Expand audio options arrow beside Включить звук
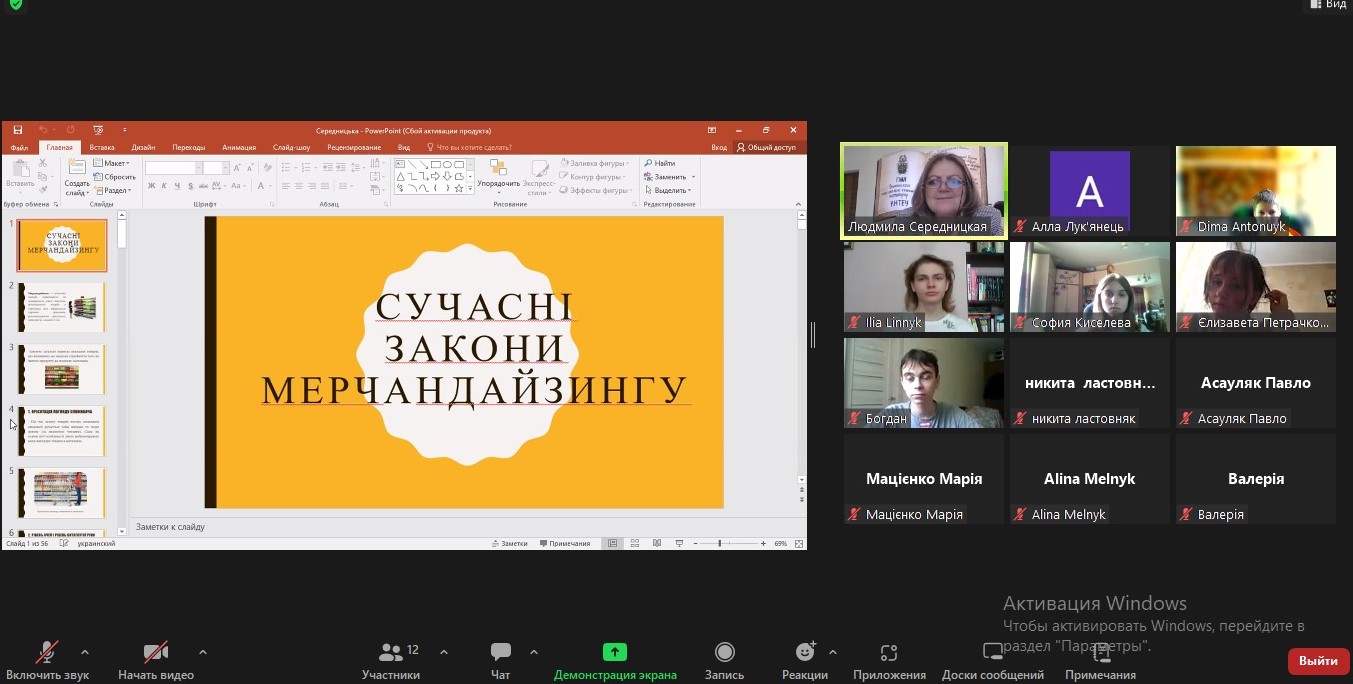 (85, 652)
